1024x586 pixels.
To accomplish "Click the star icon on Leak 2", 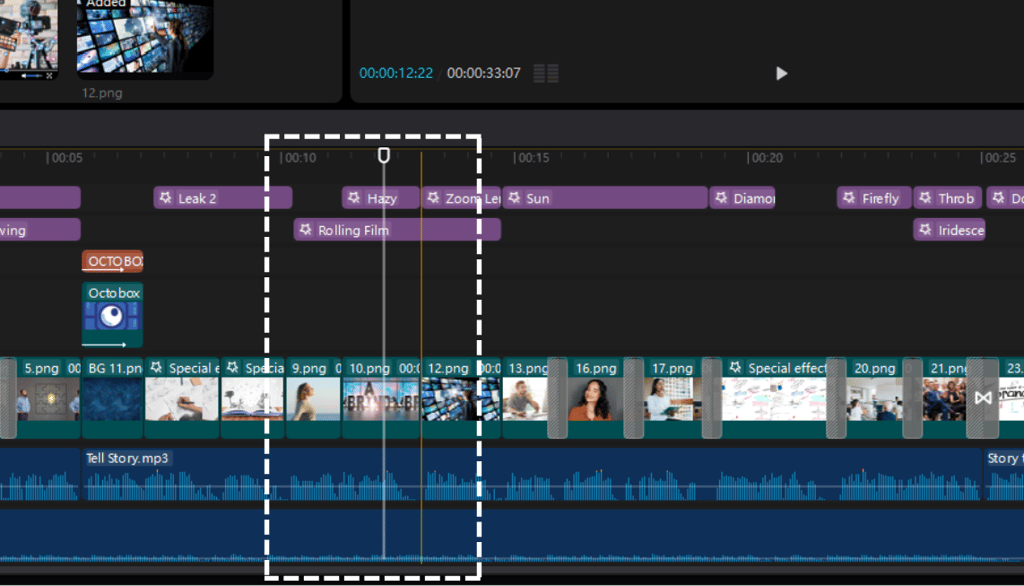I will point(166,197).
